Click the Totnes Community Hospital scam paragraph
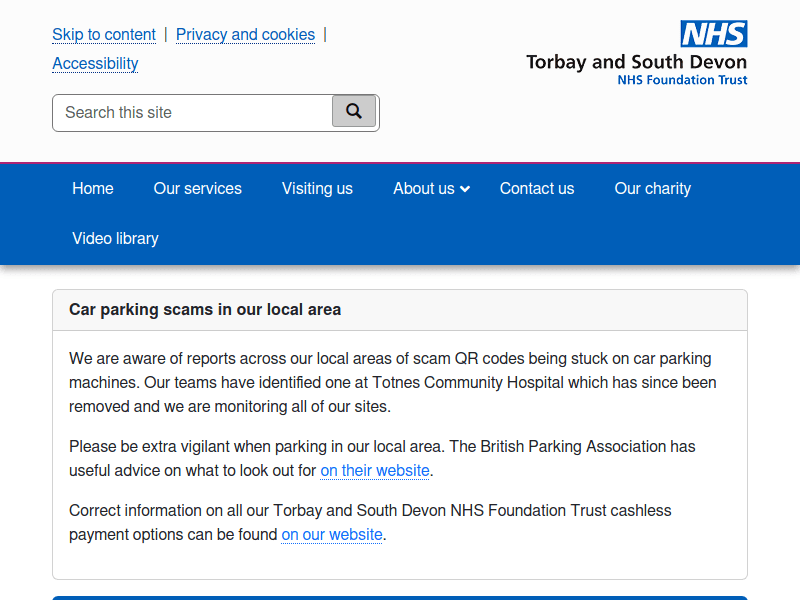Image resolution: width=800 pixels, height=600 pixels. point(392,382)
